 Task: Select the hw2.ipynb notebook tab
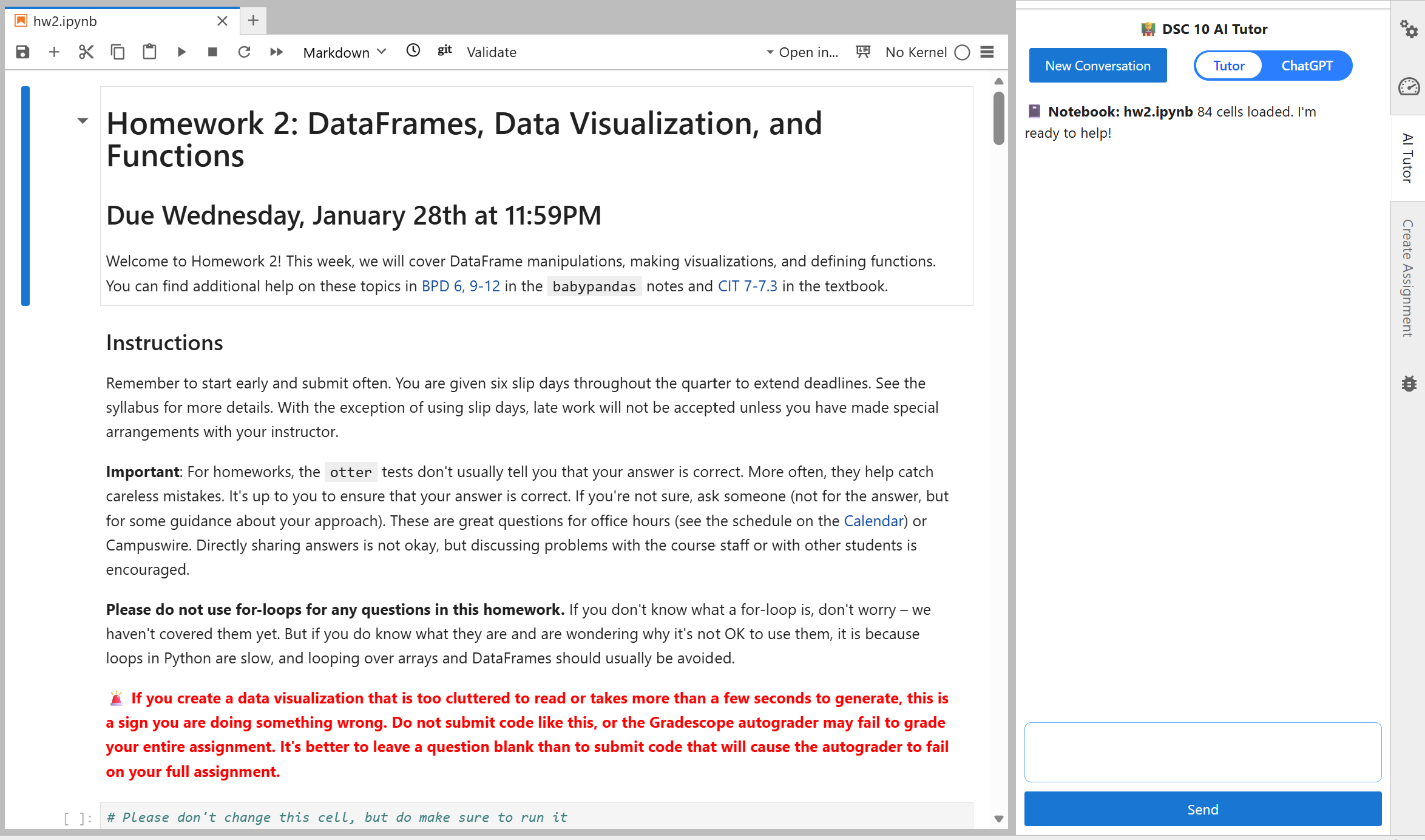[65, 21]
